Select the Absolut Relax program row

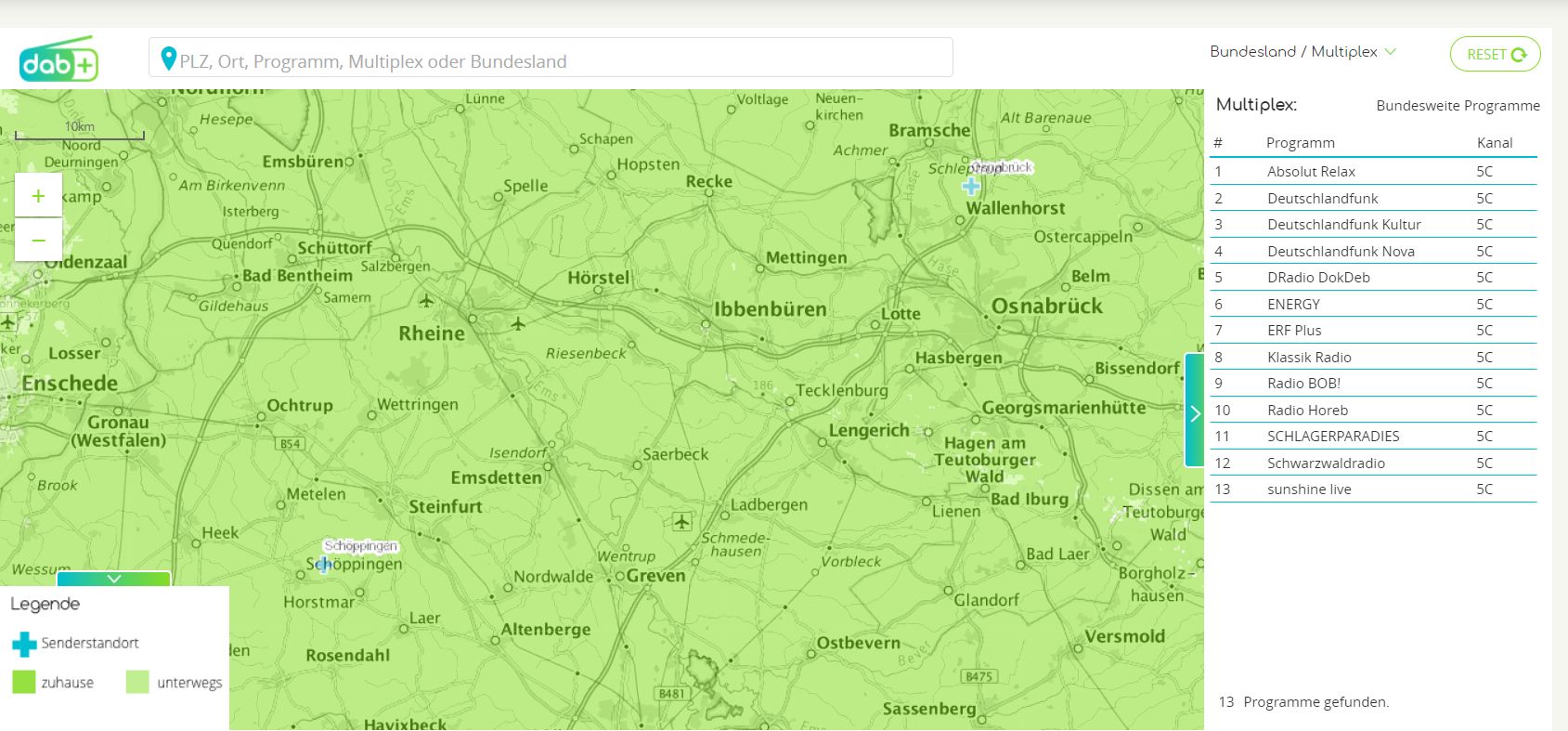pos(1310,172)
